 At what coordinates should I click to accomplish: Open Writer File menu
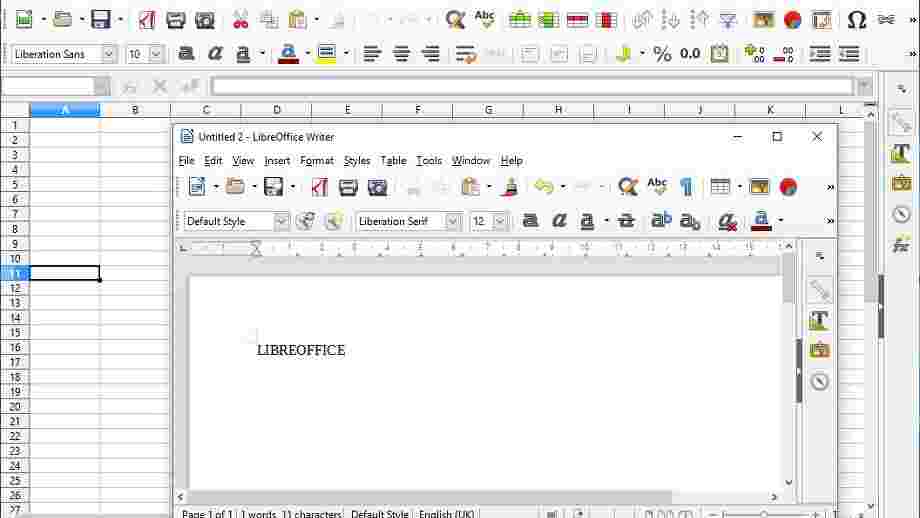[x=186, y=160]
